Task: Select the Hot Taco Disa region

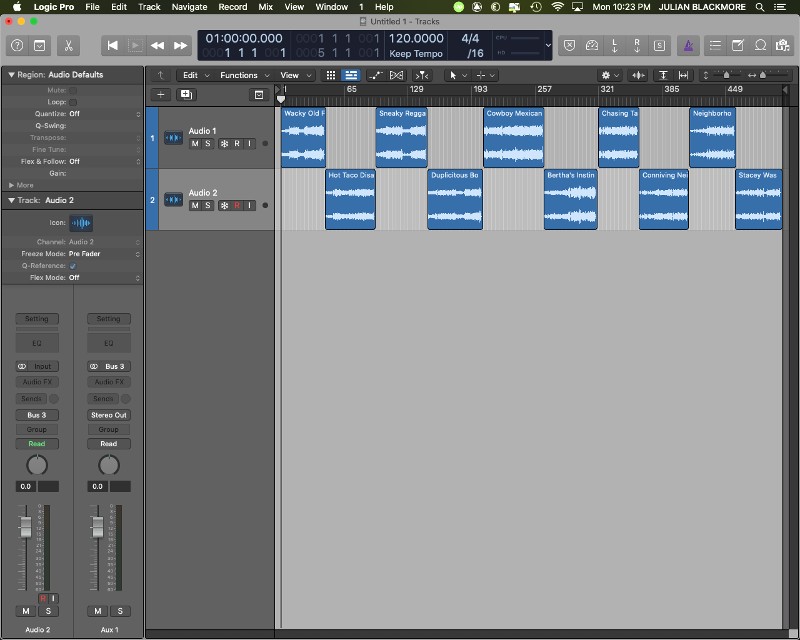Action: [350, 200]
